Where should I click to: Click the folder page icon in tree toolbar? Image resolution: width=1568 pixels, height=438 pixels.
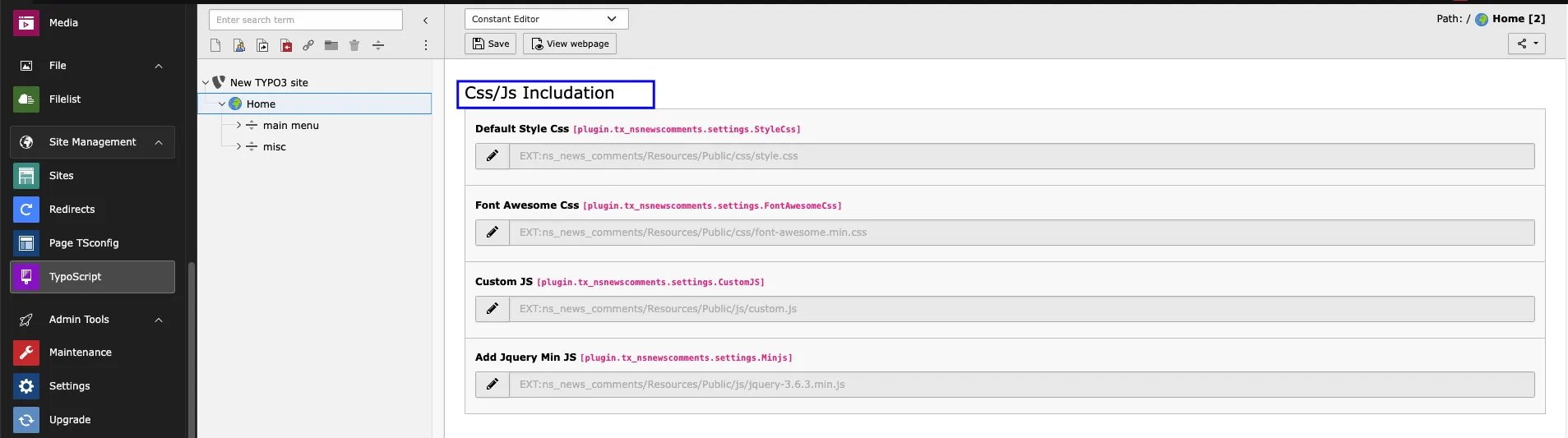point(331,45)
